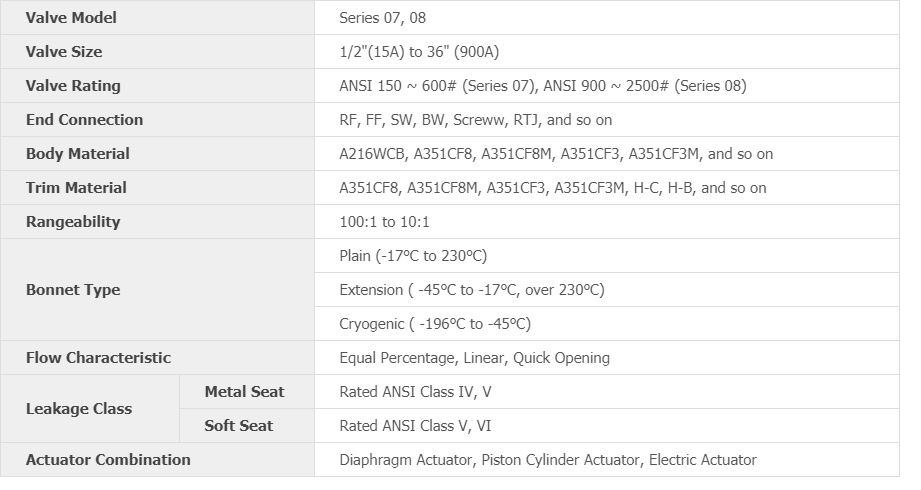Click the Trim Material label
The width and height of the screenshot is (921, 490).
click(x=76, y=188)
